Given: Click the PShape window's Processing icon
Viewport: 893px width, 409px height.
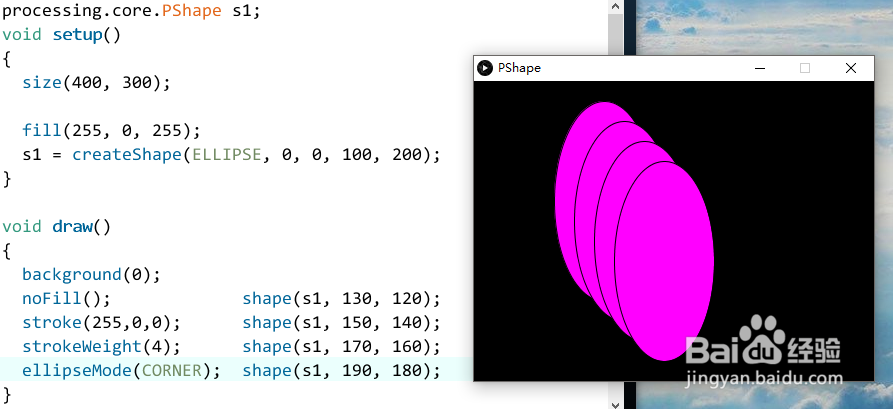Looking at the screenshot, I should (x=485, y=68).
